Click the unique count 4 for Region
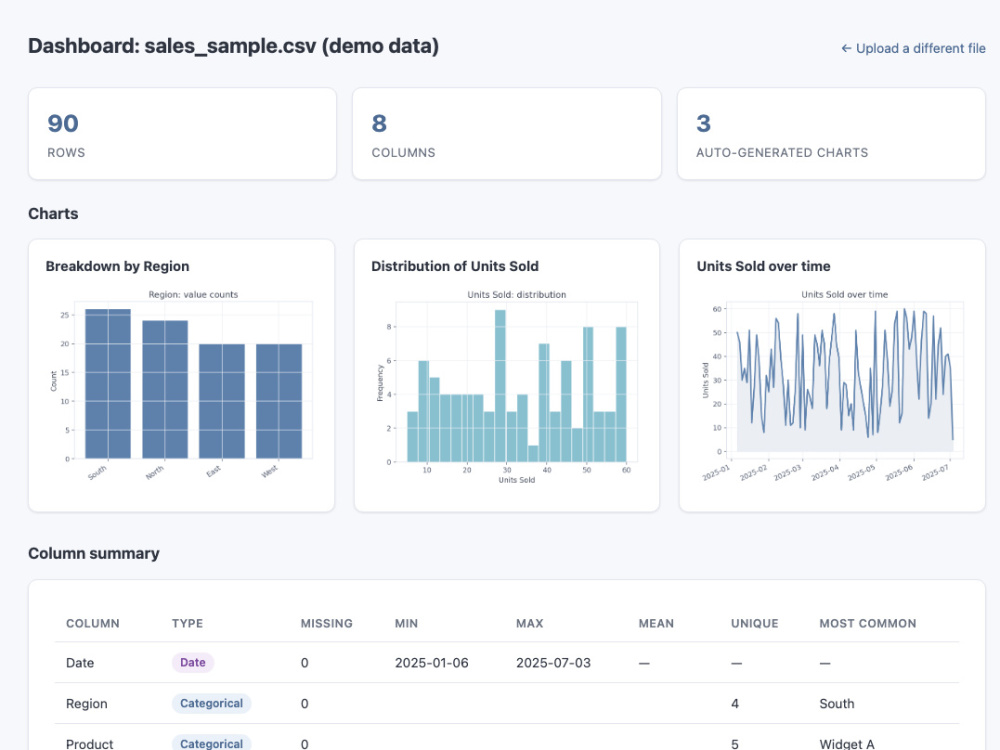1000x750 pixels. 735,704
